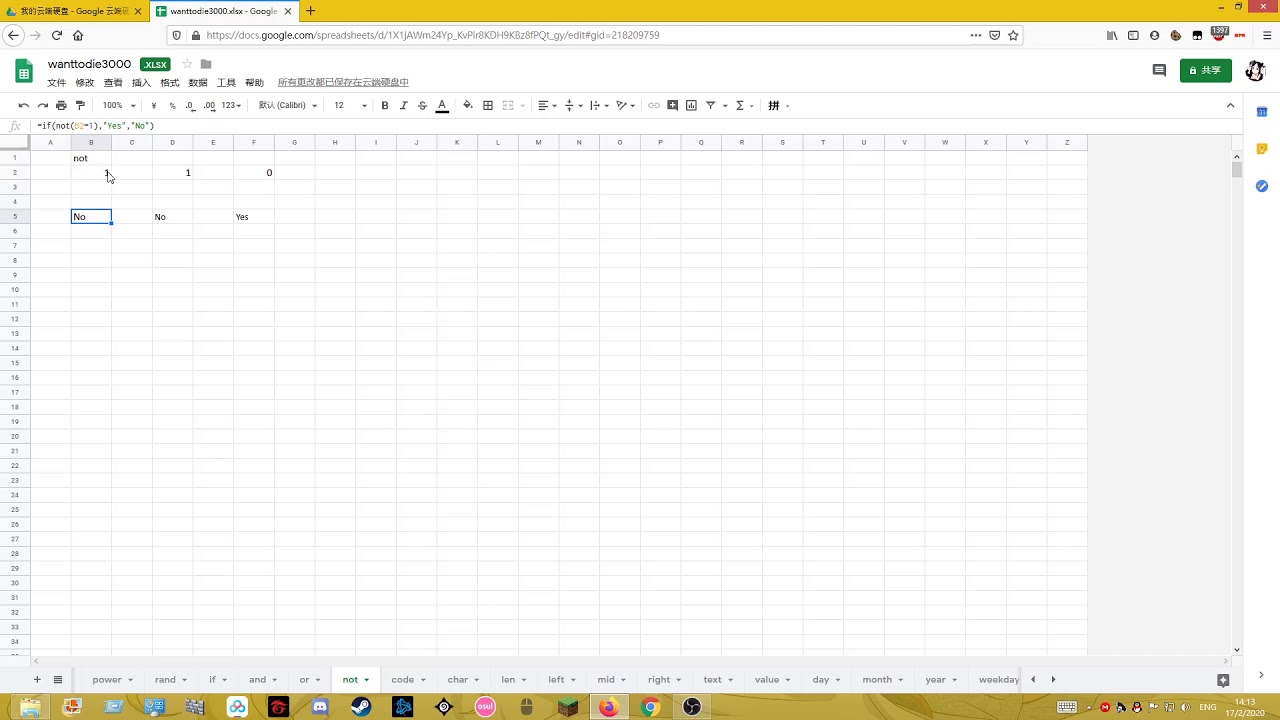Click the redo toolbar arrow
The width and height of the screenshot is (1280, 720).
coord(42,105)
